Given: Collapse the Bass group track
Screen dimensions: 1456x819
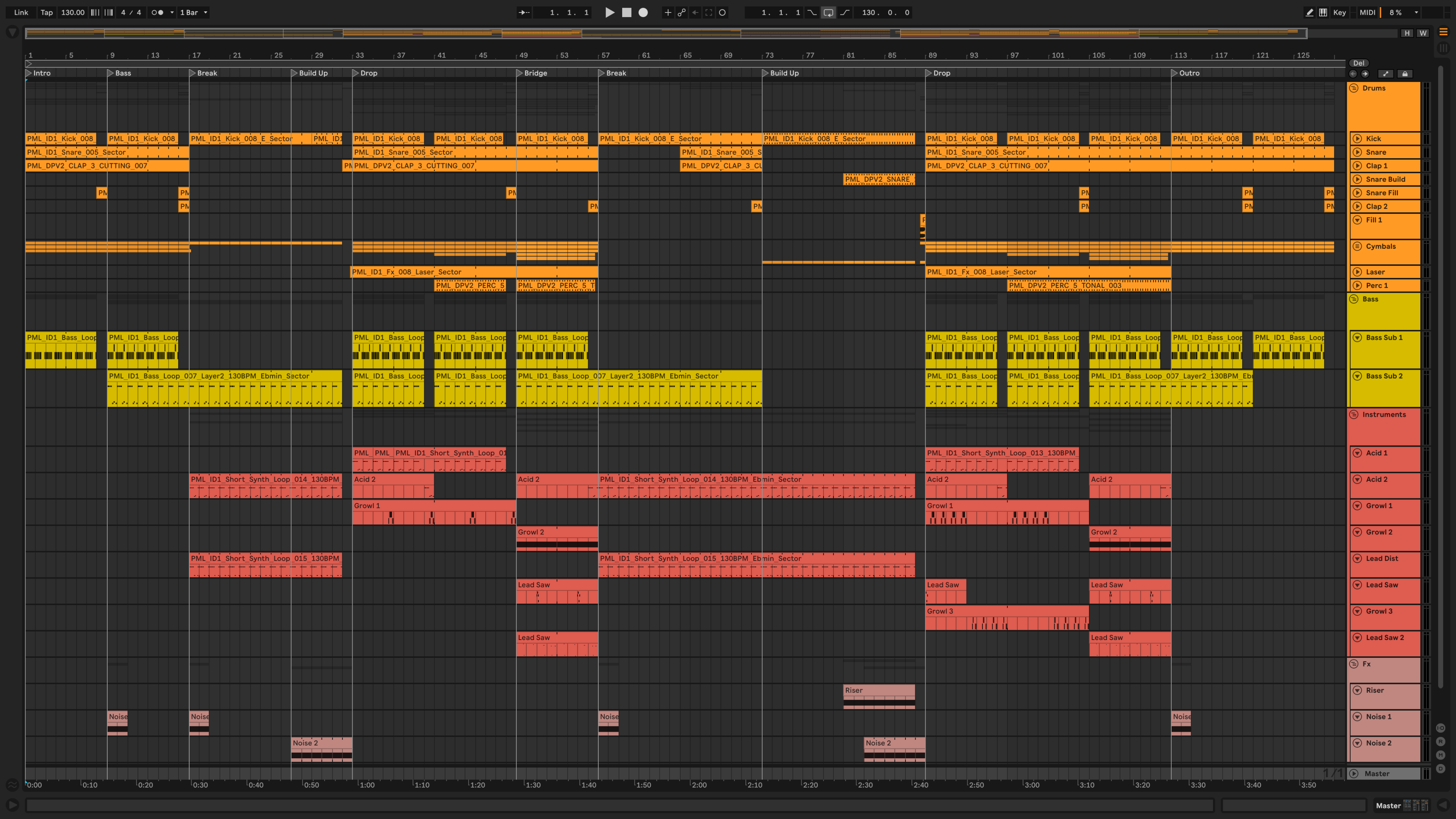Looking at the screenshot, I should coord(1354,299).
